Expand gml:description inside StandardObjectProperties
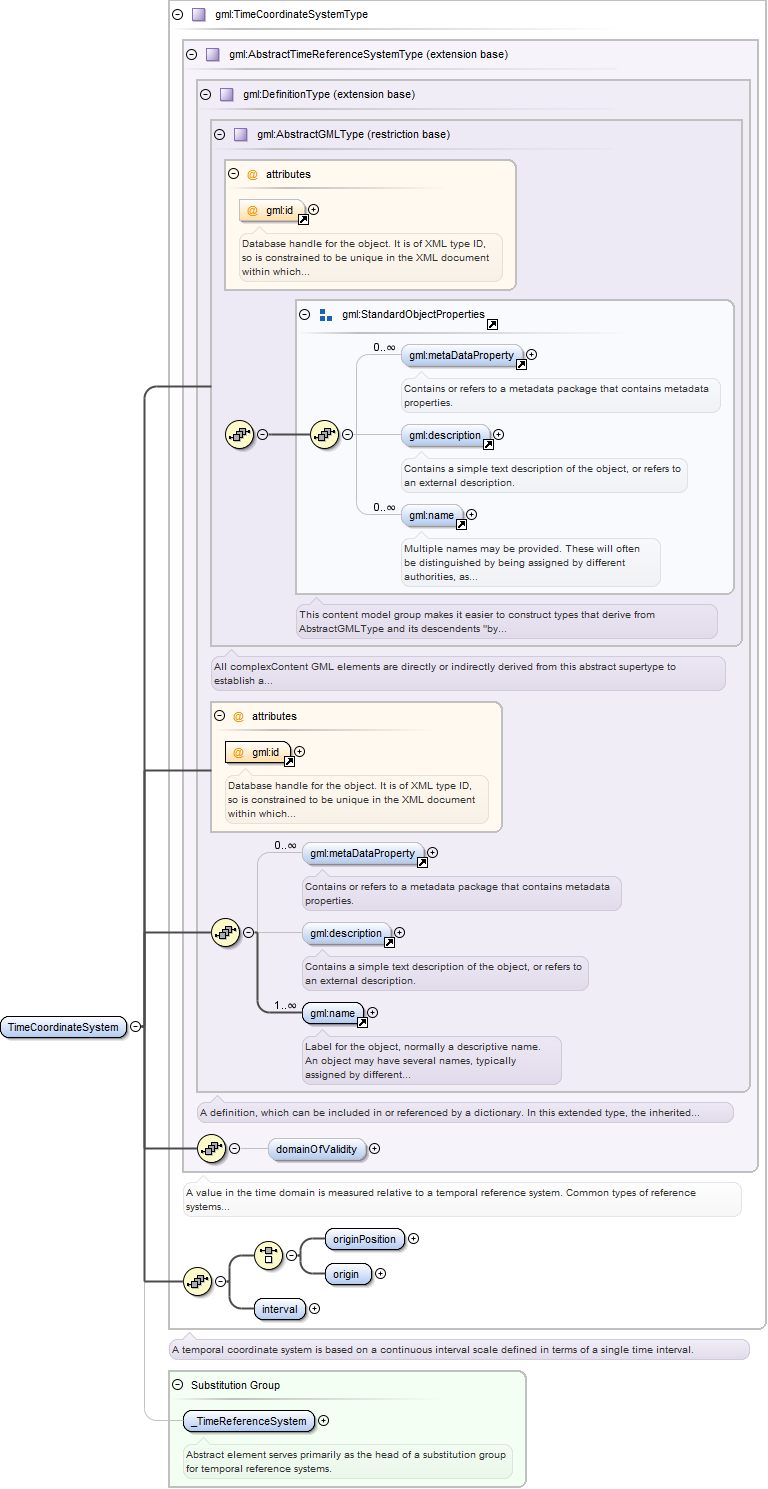 click(498, 435)
